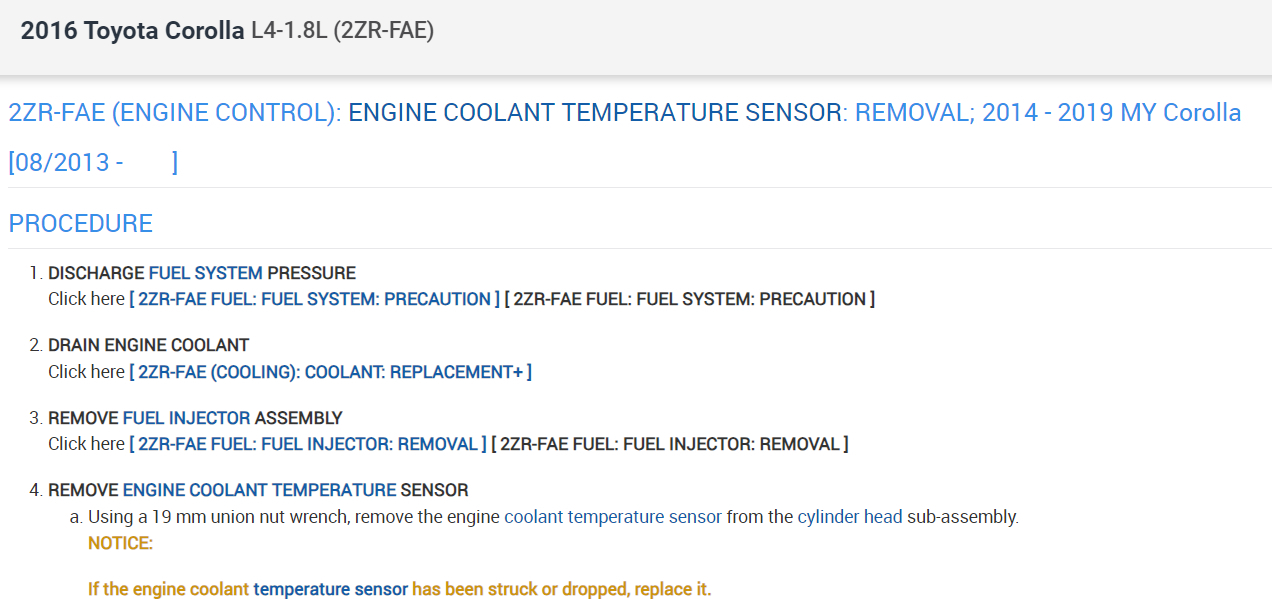Open blue FUEL SYSTEM: PRECAUTION bracketed link
The image size is (1272, 599).
(314, 299)
